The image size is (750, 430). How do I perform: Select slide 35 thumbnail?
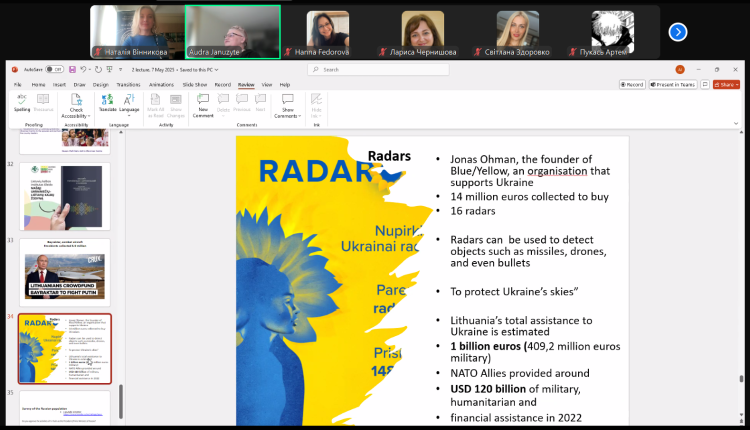point(65,408)
